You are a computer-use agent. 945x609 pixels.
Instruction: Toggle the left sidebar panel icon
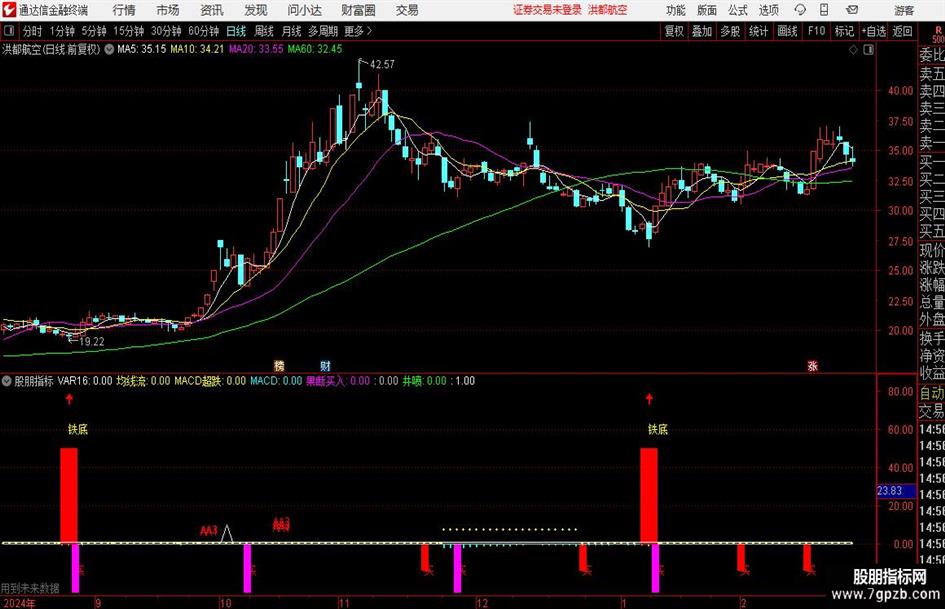point(8,31)
